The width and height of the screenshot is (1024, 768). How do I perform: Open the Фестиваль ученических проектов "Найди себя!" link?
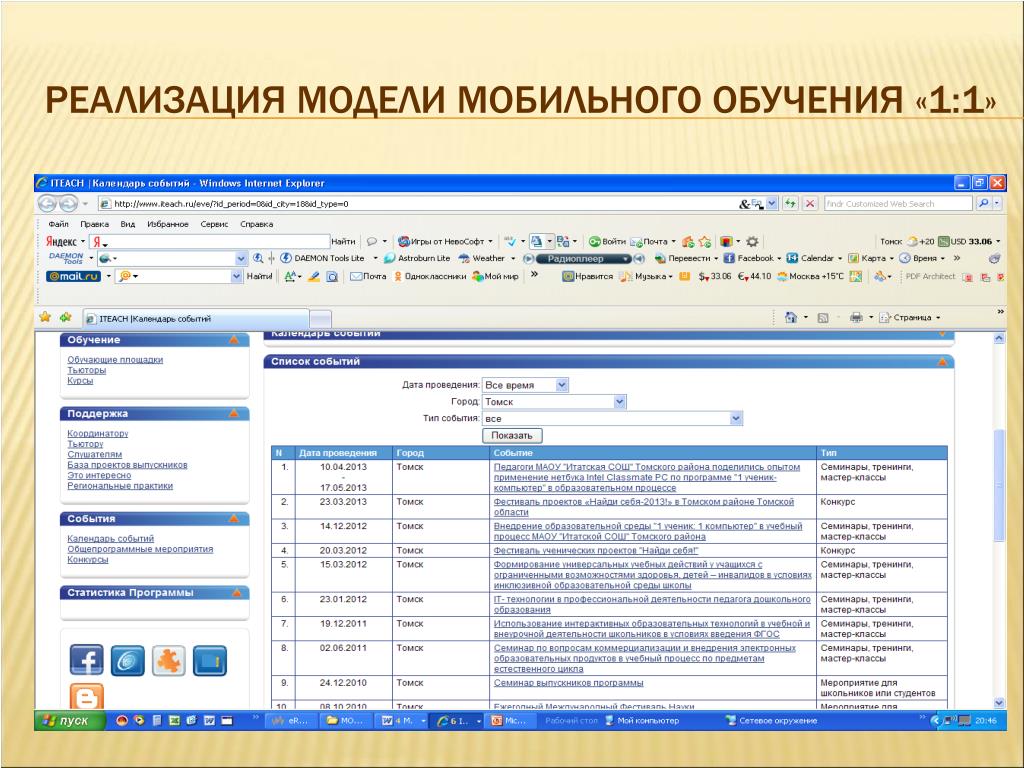596,551
